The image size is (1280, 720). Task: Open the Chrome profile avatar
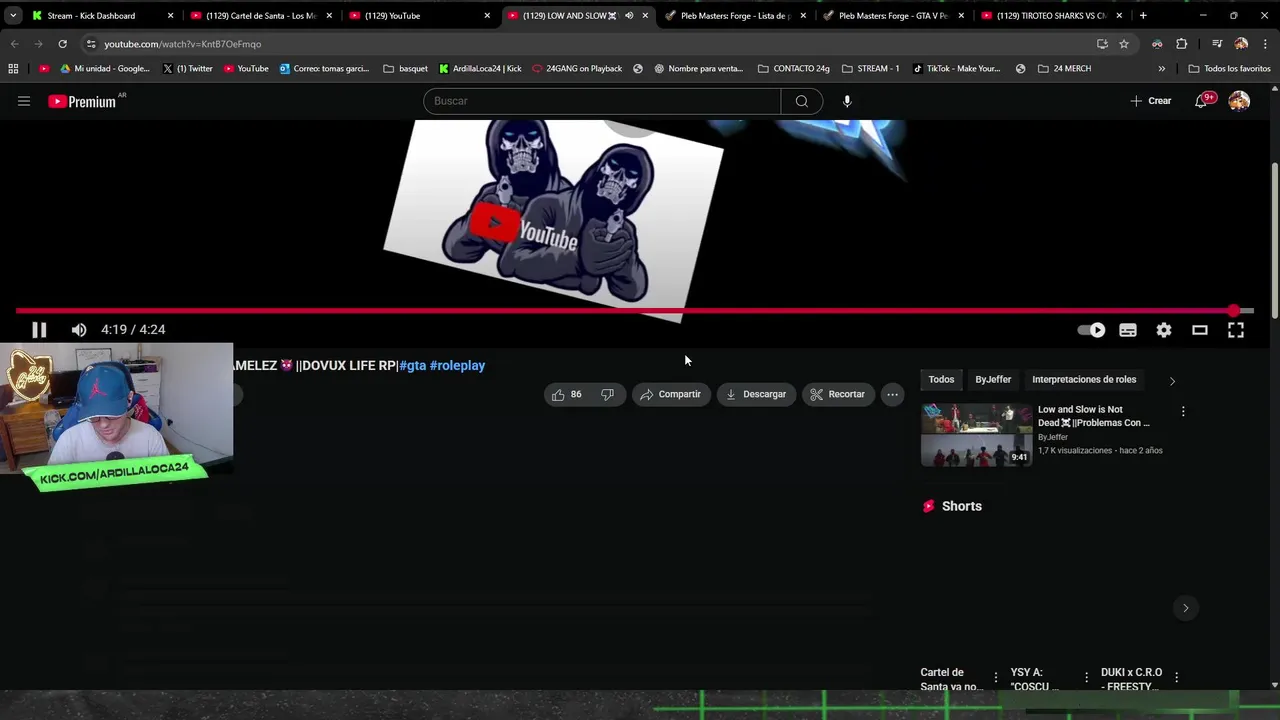[x=1241, y=44]
